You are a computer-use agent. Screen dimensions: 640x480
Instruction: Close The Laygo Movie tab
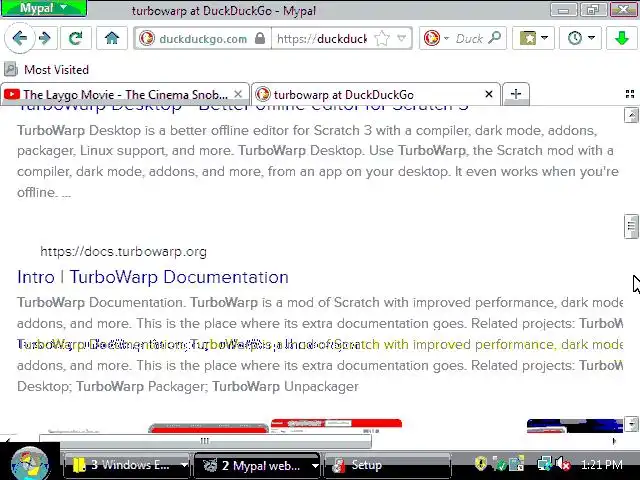pos(238,94)
